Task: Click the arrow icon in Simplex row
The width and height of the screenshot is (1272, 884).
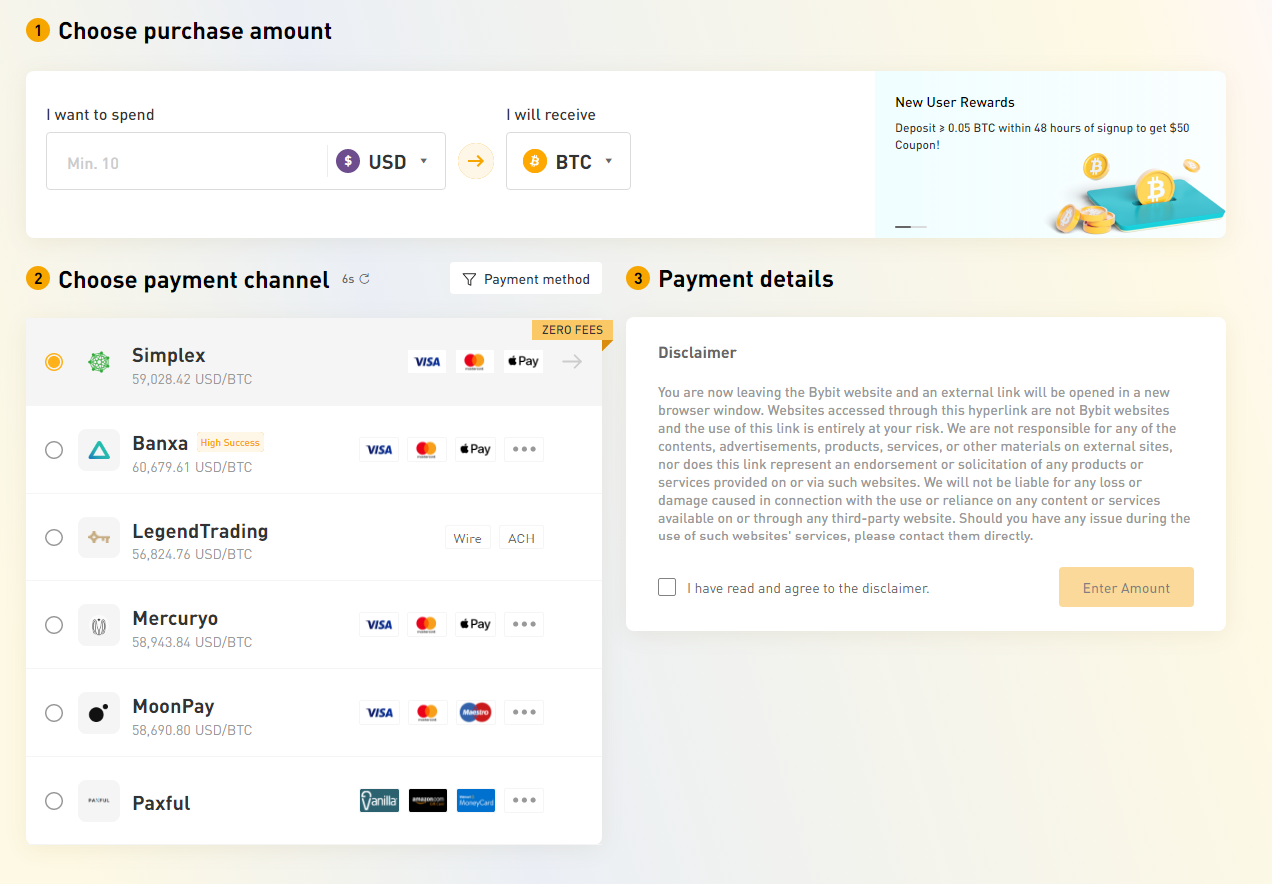Action: click(572, 362)
